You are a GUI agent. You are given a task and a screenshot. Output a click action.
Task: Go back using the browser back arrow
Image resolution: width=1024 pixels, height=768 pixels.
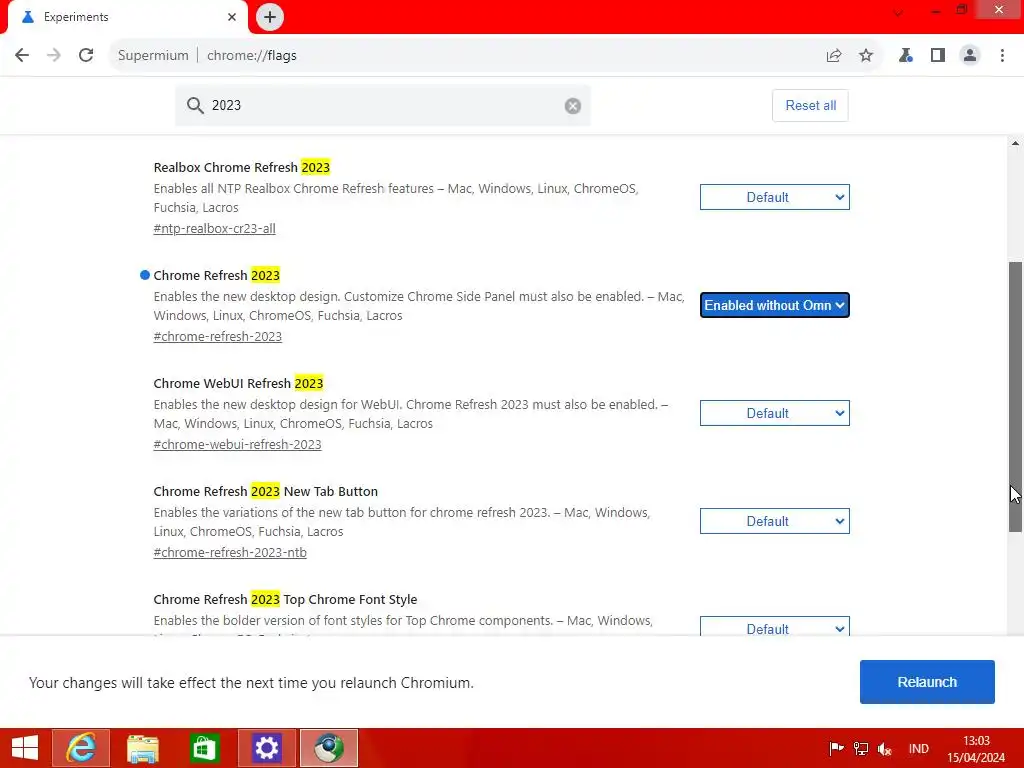pos(22,56)
